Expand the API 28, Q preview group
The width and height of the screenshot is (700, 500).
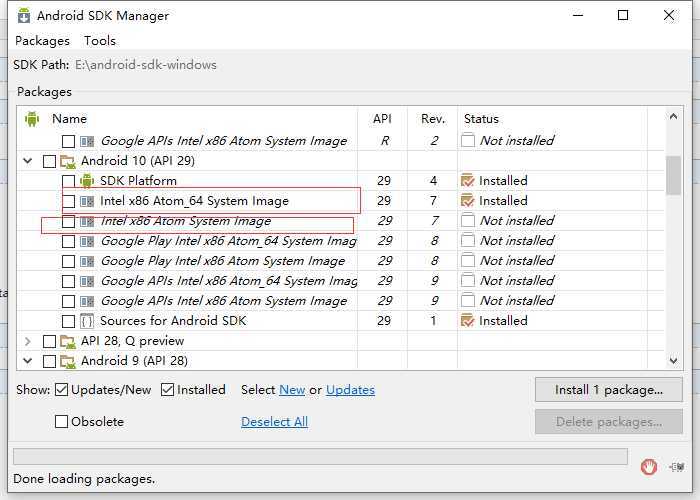[28, 341]
